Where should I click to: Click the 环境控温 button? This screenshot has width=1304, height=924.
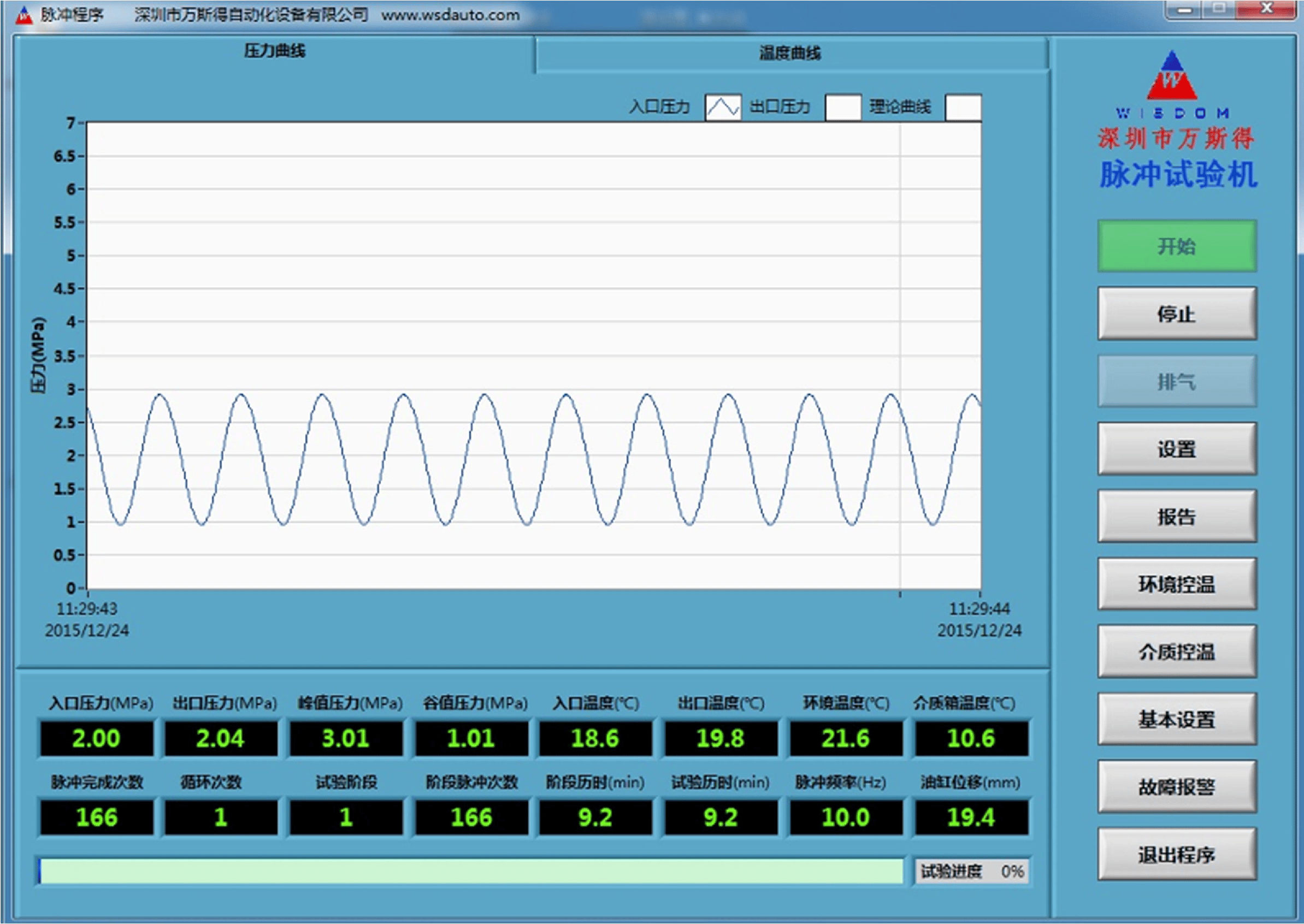(x=1177, y=584)
